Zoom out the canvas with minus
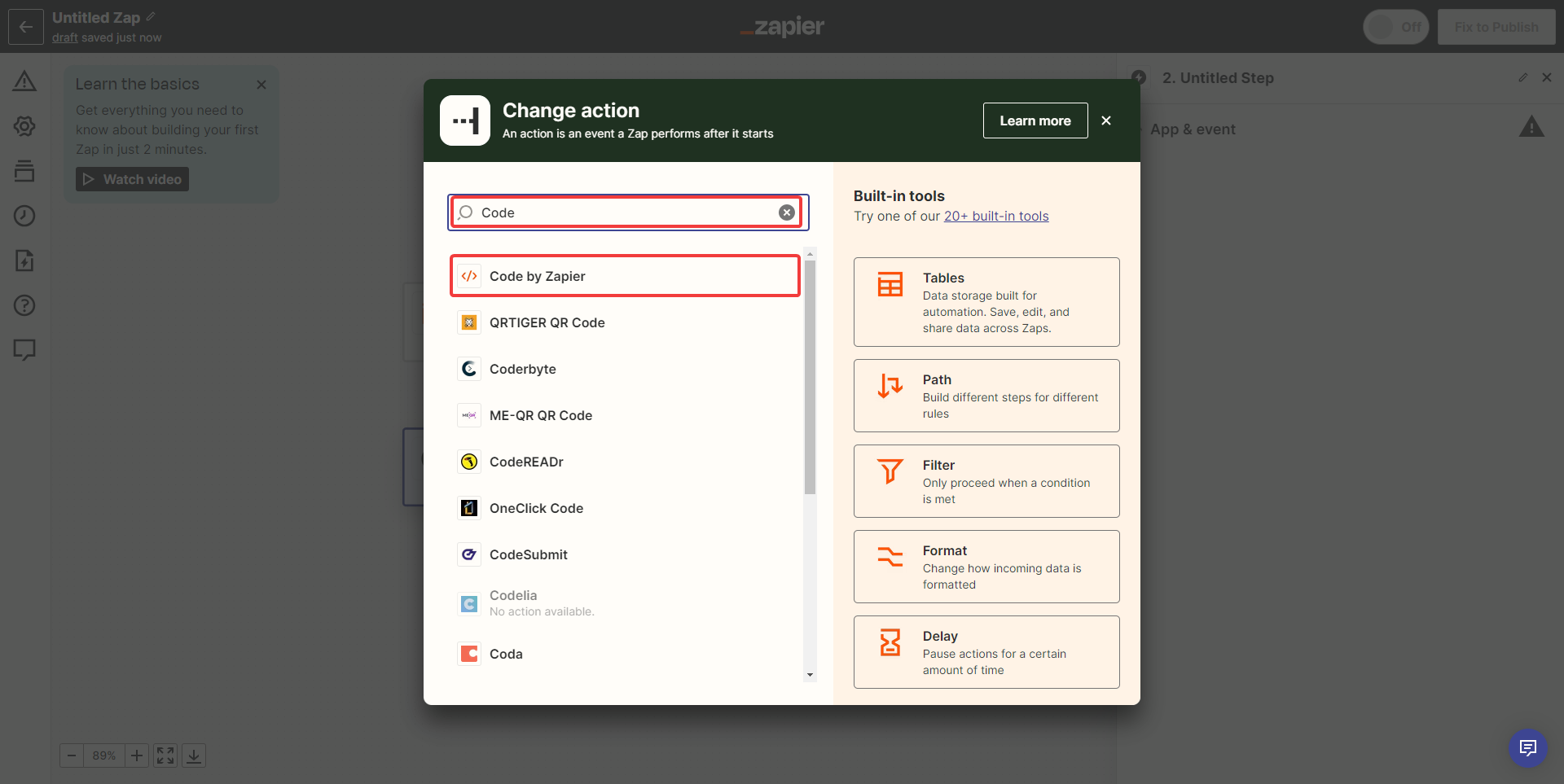Viewport: 1564px width, 784px height. (x=72, y=756)
